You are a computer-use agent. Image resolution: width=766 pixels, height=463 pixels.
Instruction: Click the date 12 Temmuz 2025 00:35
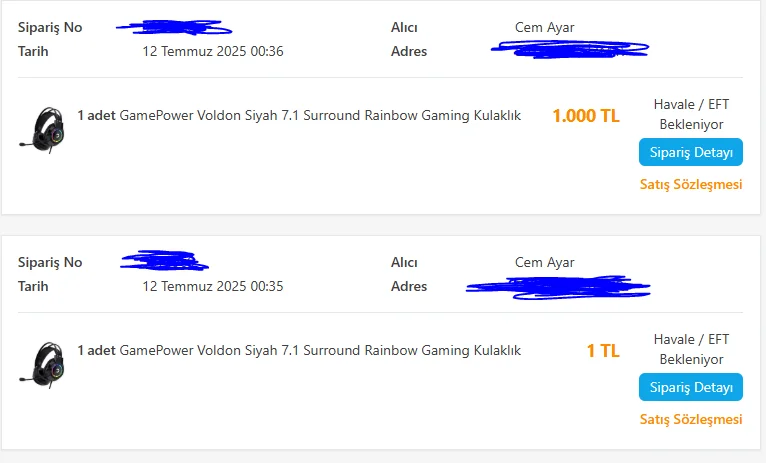click(213, 286)
